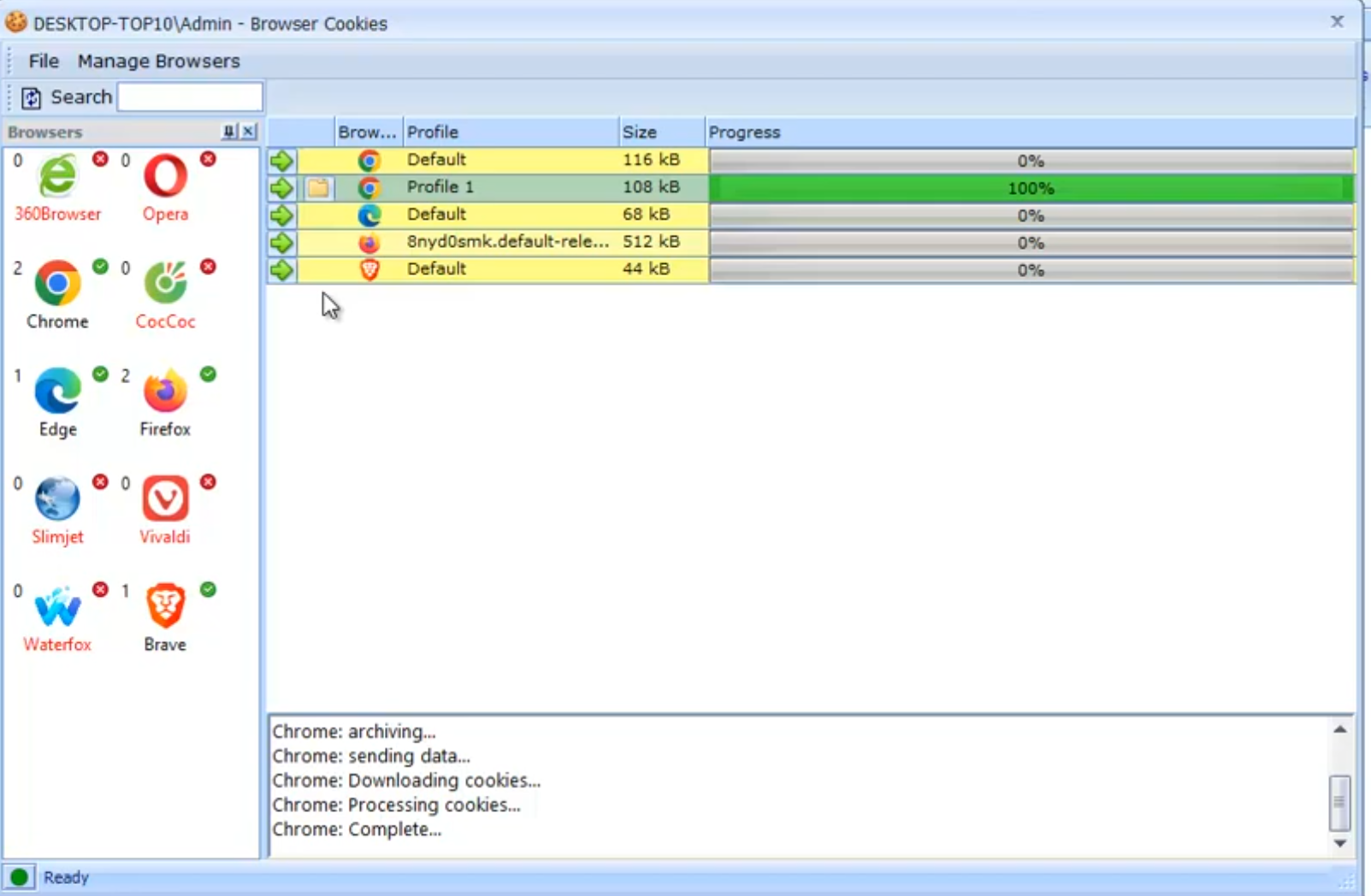
Task: Click the "512 kB" size cell
Action: [652, 242]
